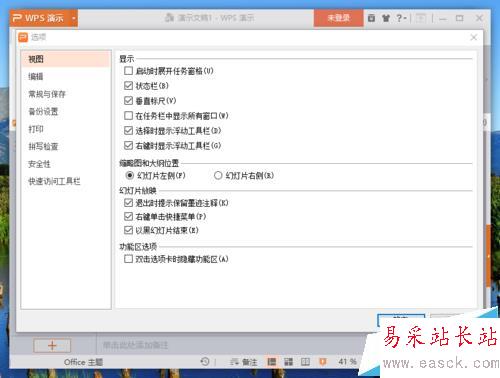Toggle the 备注 notes button in status bar
The image size is (500, 378).
(244, 362)
